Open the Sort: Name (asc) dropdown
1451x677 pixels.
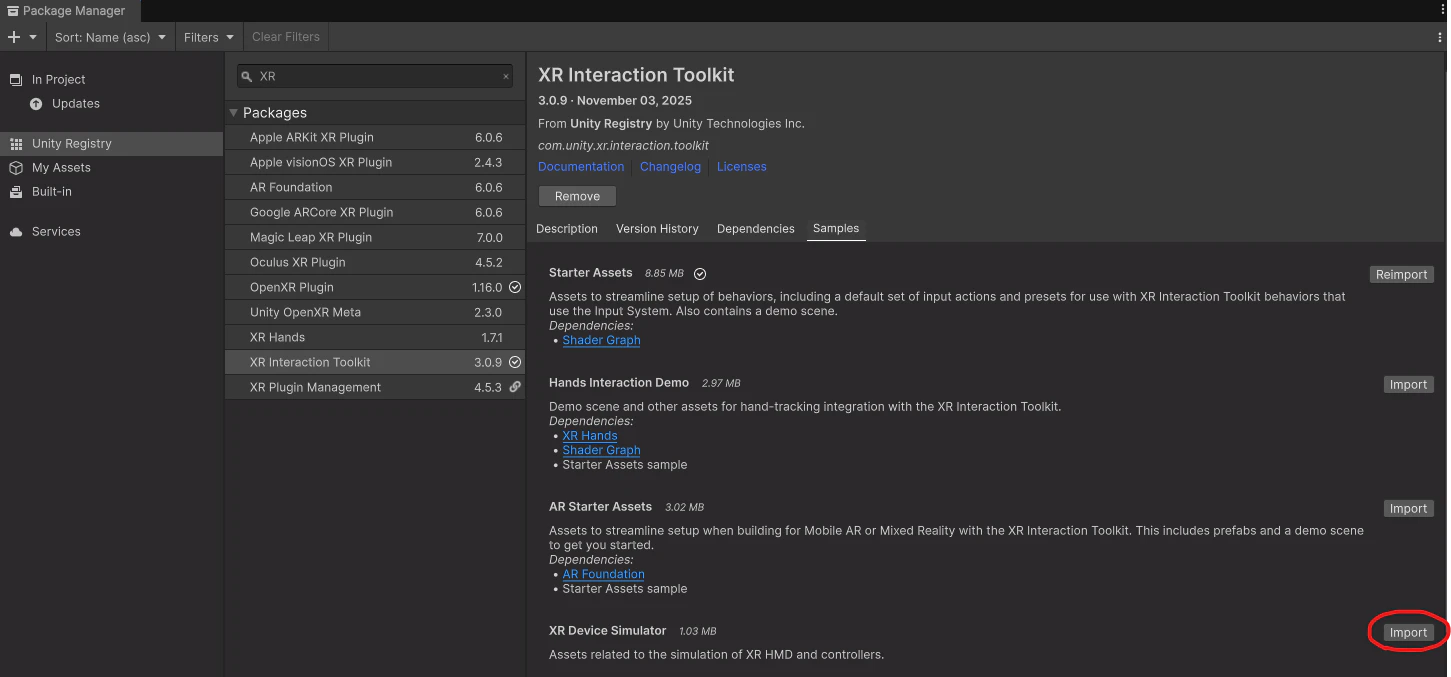click(110, 37)
